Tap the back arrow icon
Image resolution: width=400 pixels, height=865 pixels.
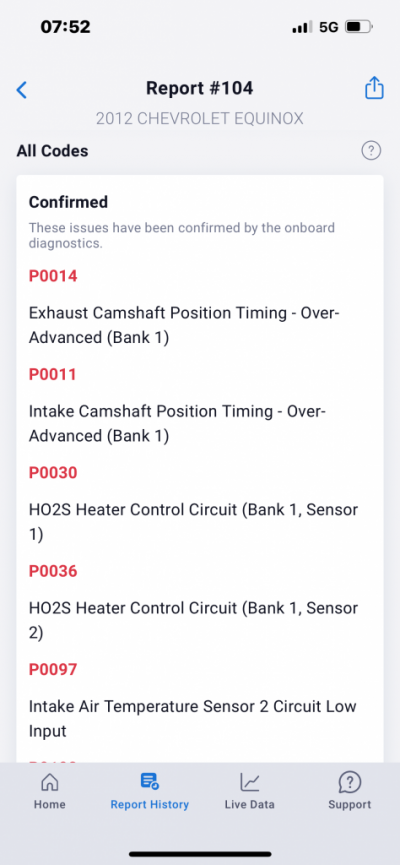click(x=22, y=89)
